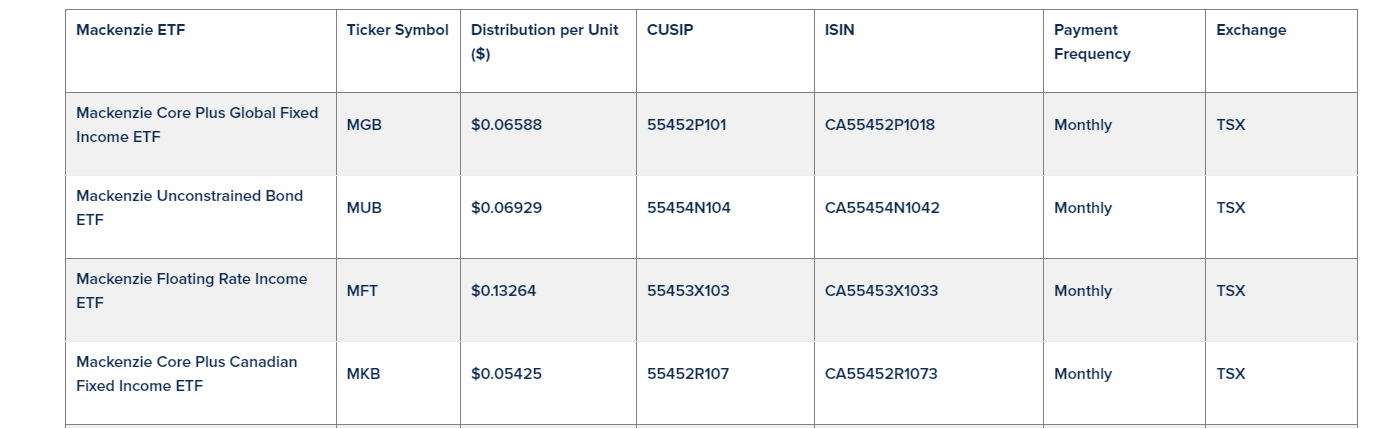Select Mackenzie Floating Rate Income ETF name
Image resolution: width=1398 pixels, height=428 pixels.
pos(191,291)
